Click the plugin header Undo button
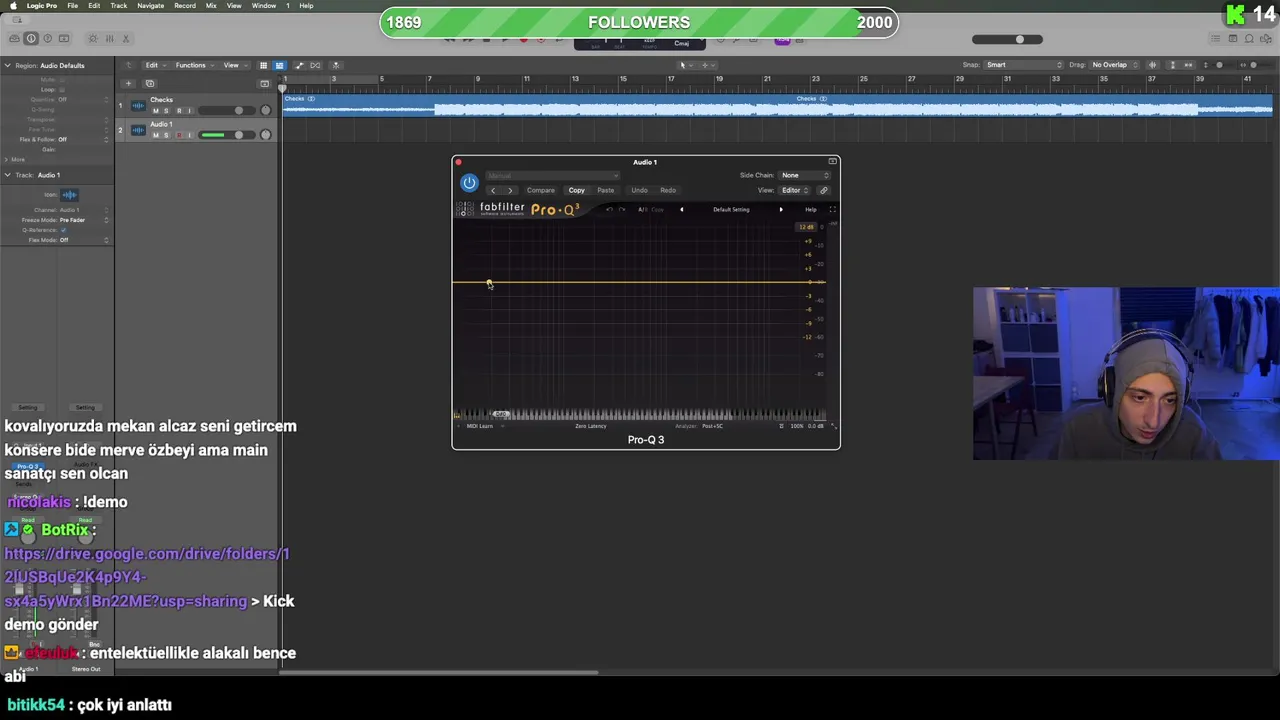Screen dimensions: 1280x720 [639, 190]
